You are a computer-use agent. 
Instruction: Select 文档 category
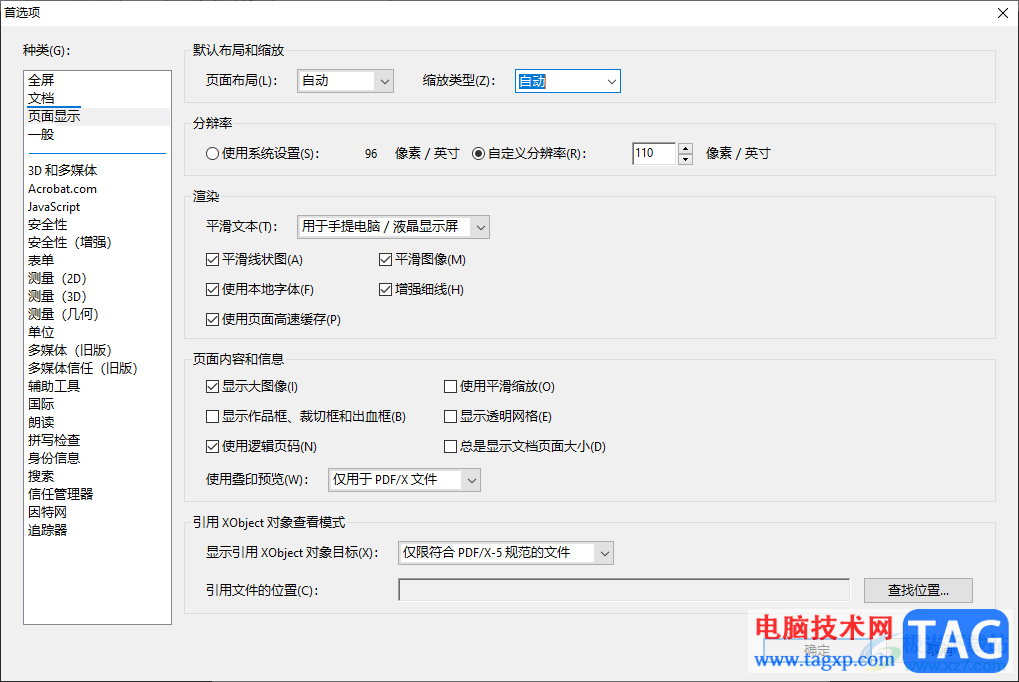(41, 98)
